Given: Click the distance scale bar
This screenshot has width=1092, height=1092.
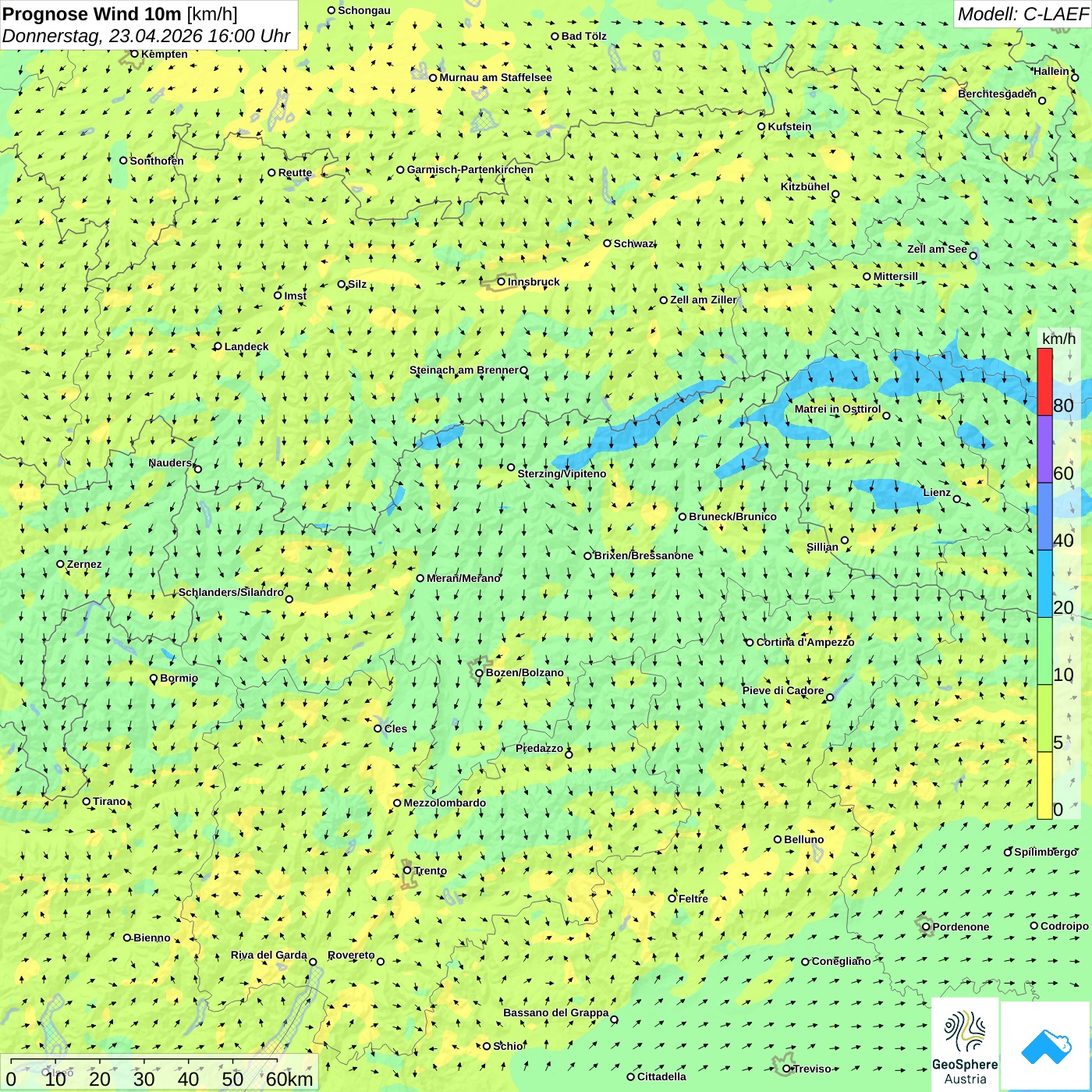Looking at the screenshot, I should click(x=159, y=1072).
